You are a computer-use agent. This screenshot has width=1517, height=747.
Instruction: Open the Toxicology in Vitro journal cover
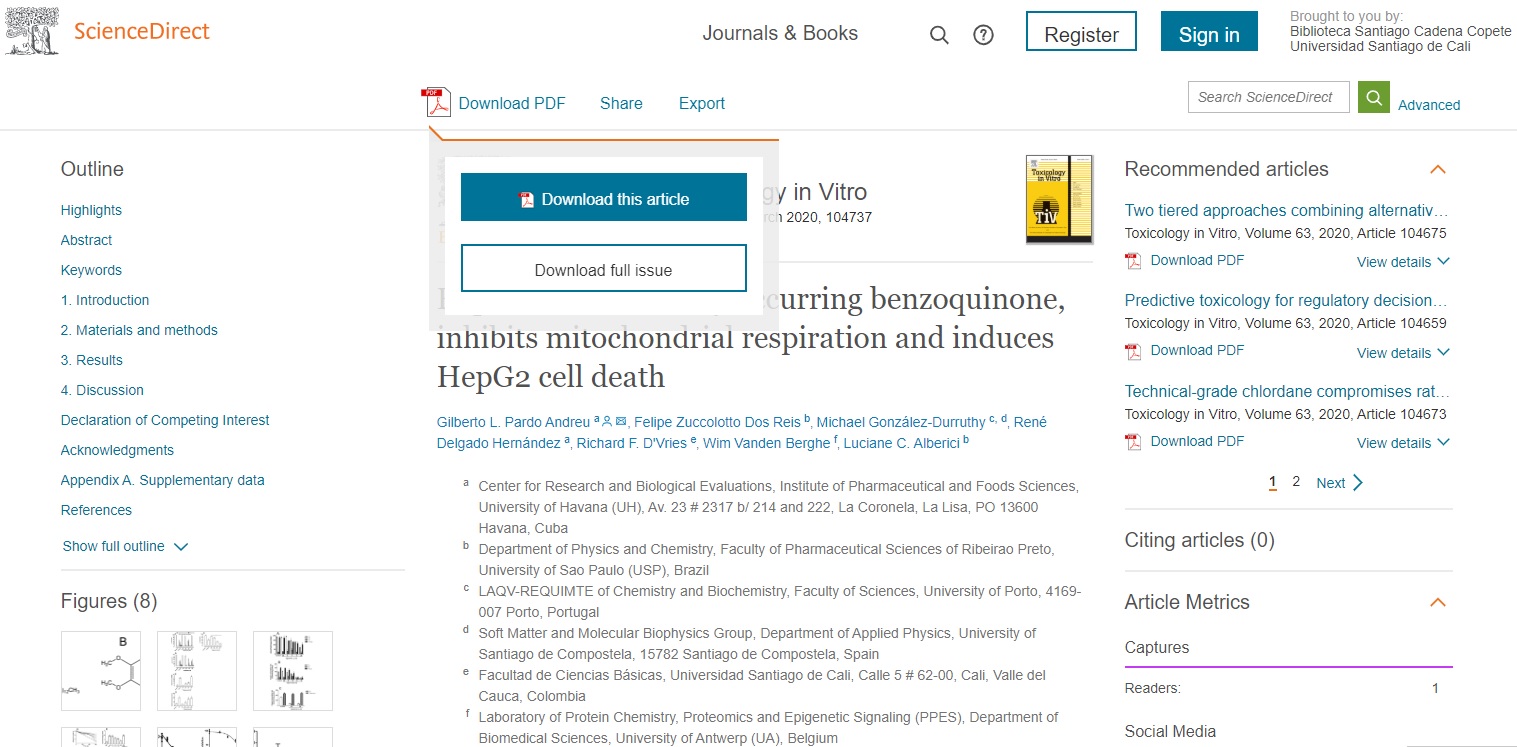1058,199
